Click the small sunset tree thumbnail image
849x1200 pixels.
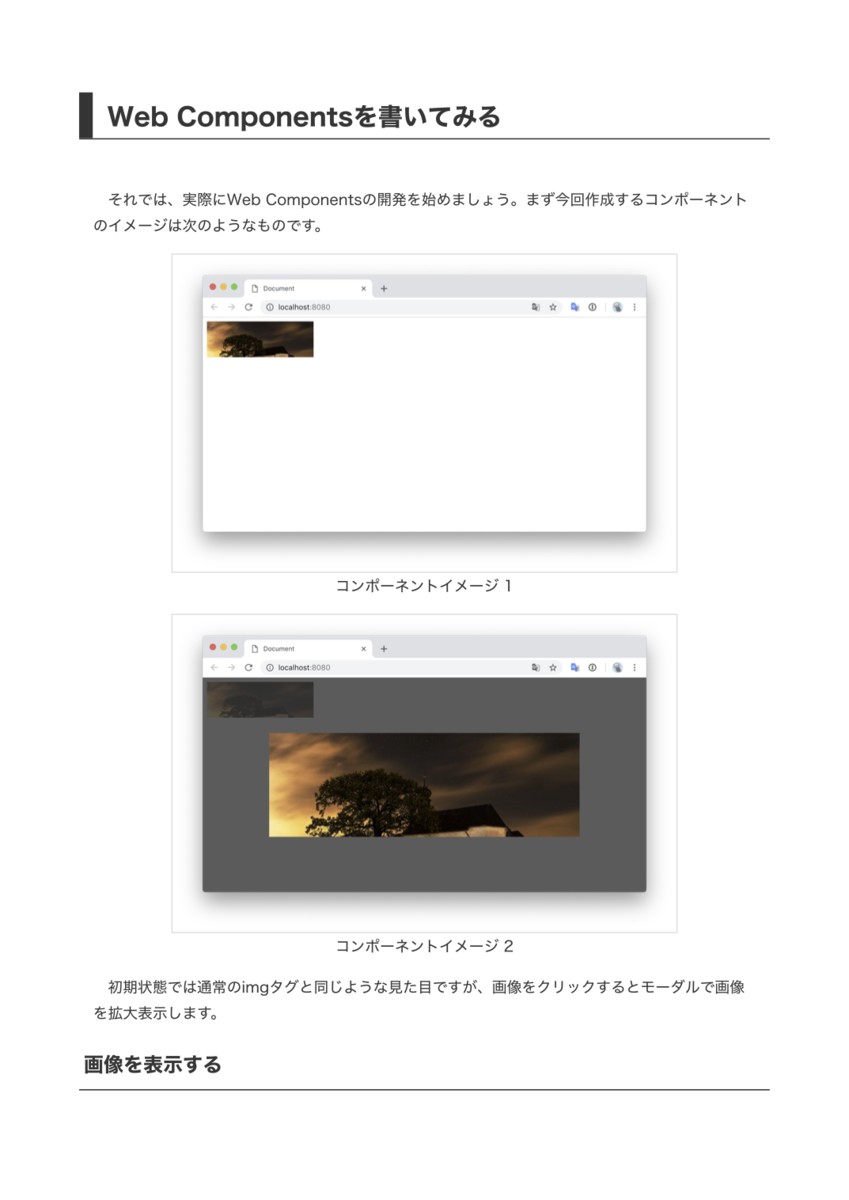(259, 340)
